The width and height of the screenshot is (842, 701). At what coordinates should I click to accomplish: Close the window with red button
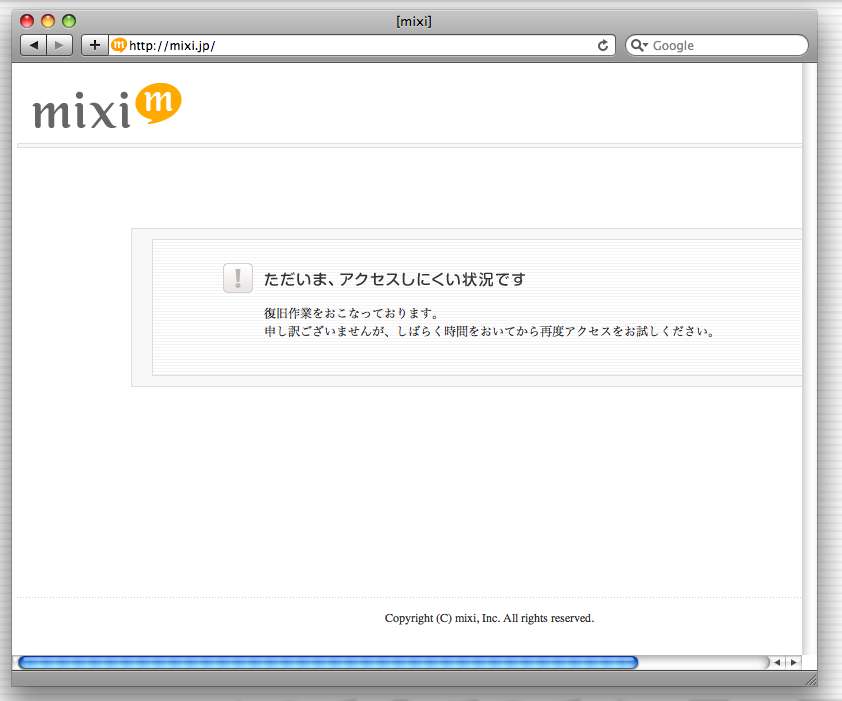(27, 21)
